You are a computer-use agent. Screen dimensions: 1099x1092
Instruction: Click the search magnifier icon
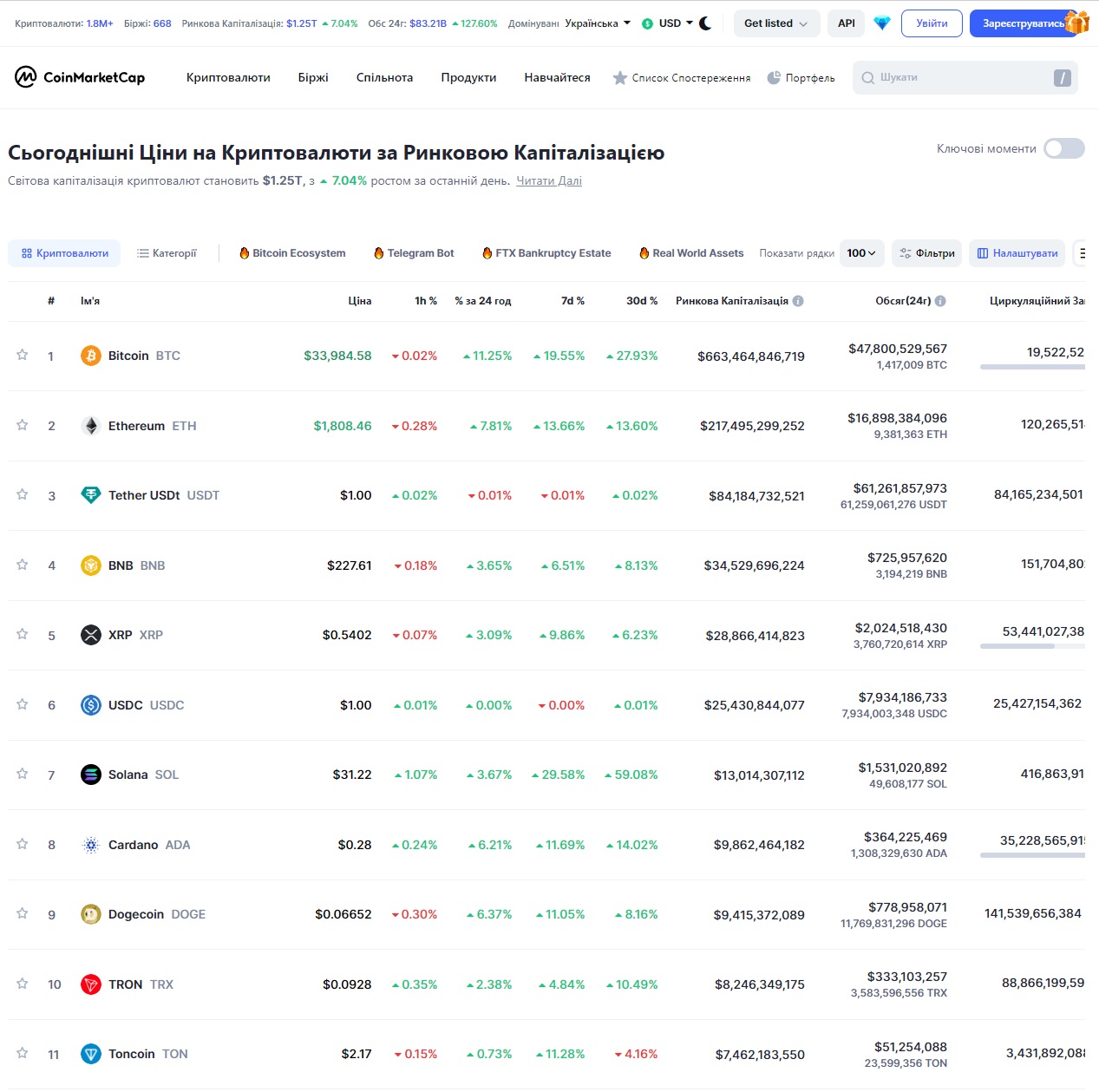[867, 78]
